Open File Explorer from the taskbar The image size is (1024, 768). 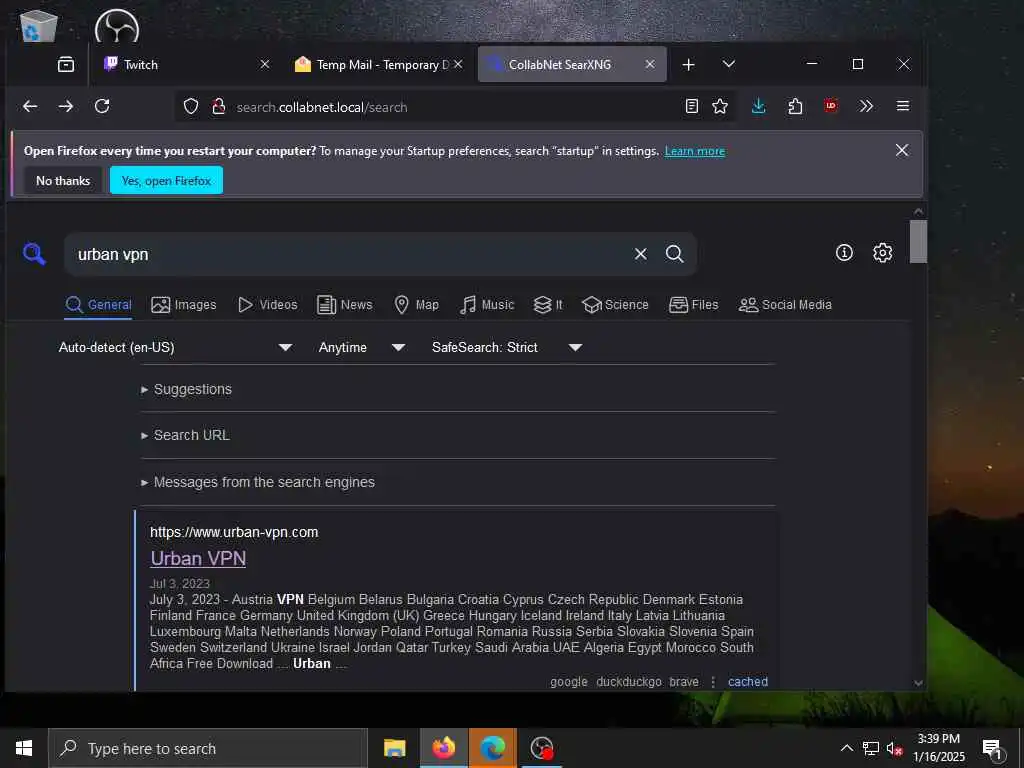(394, 748)
